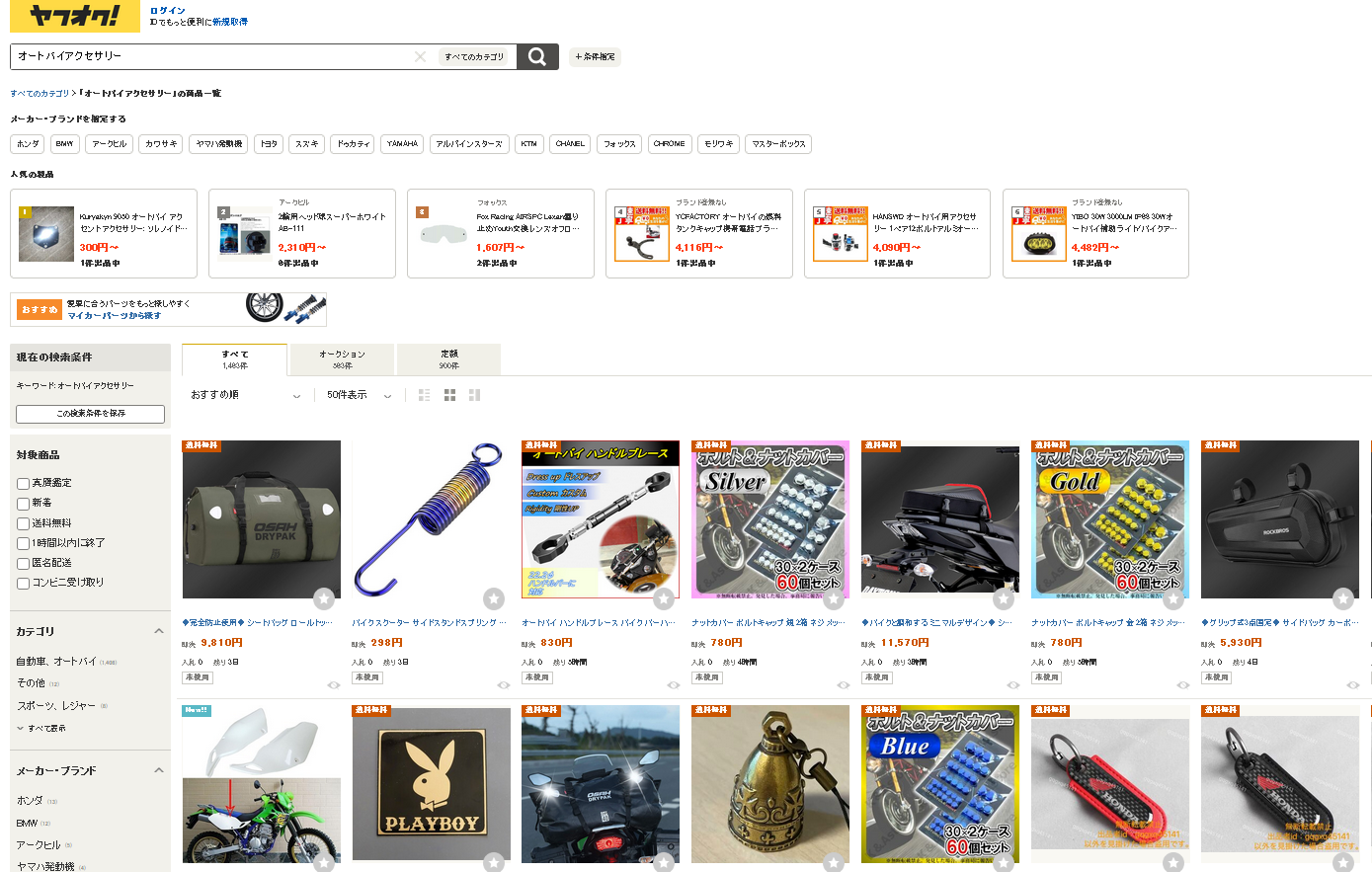Switch to the オークション tab
Viewport: 1372px width, 872px height.
coord(342,359)
